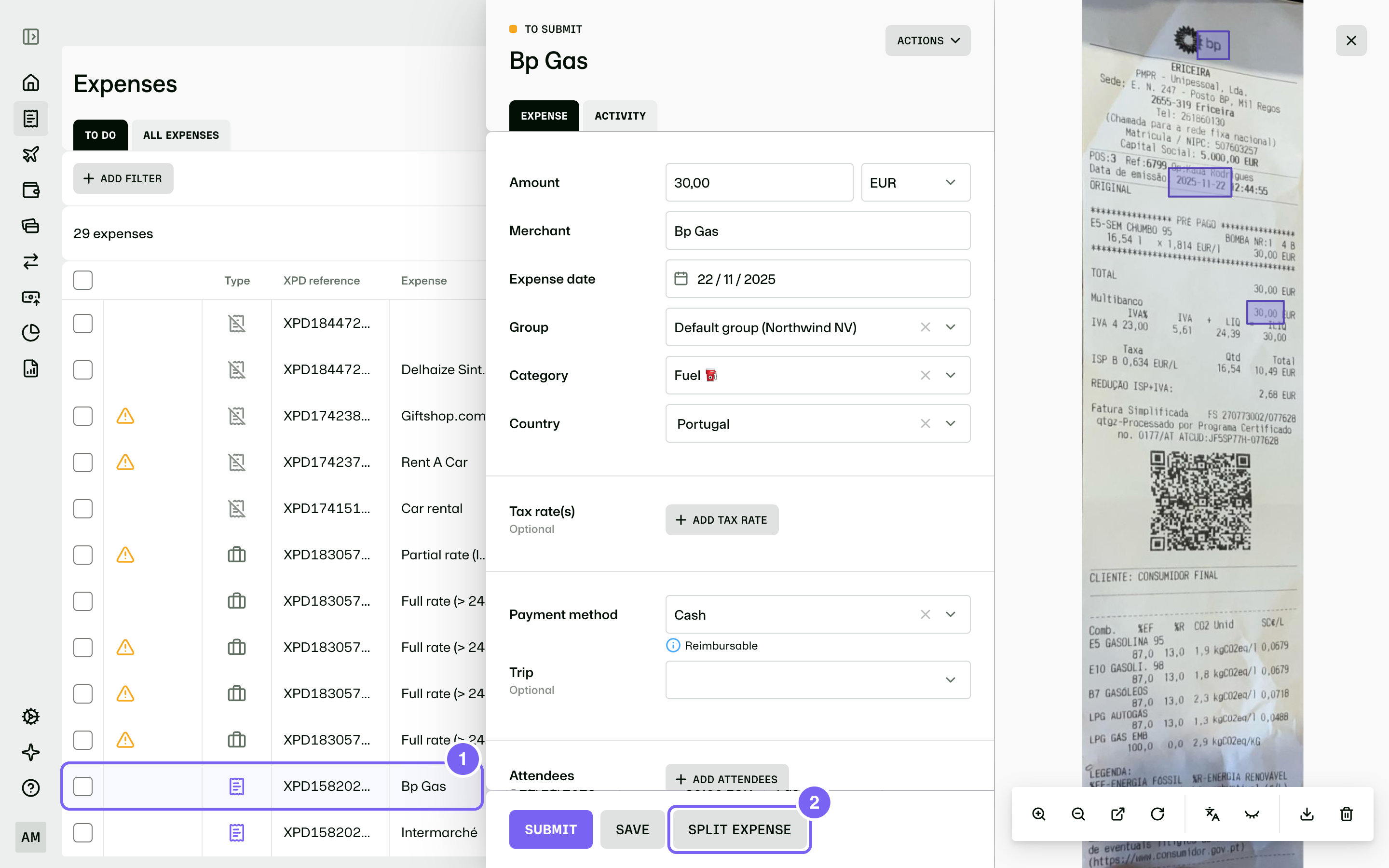Check the Giftshop.com row checkbox

click(x=82, y=416)
